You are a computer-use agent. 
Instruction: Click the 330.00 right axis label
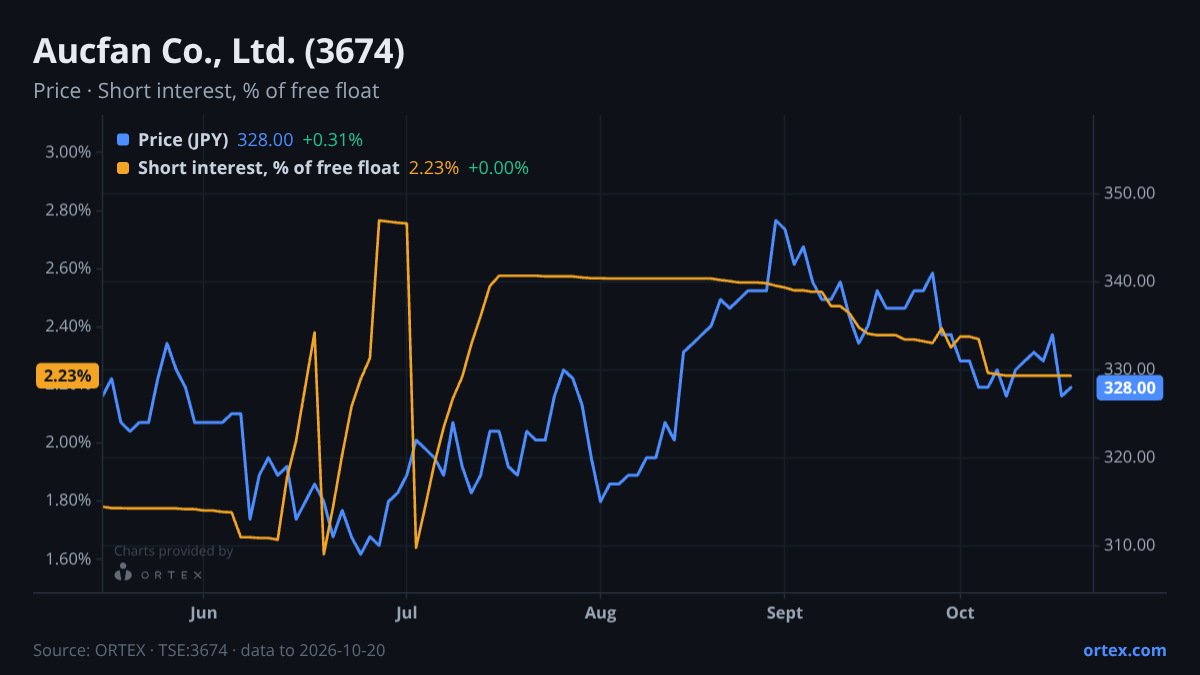(x=1130, y=369)
